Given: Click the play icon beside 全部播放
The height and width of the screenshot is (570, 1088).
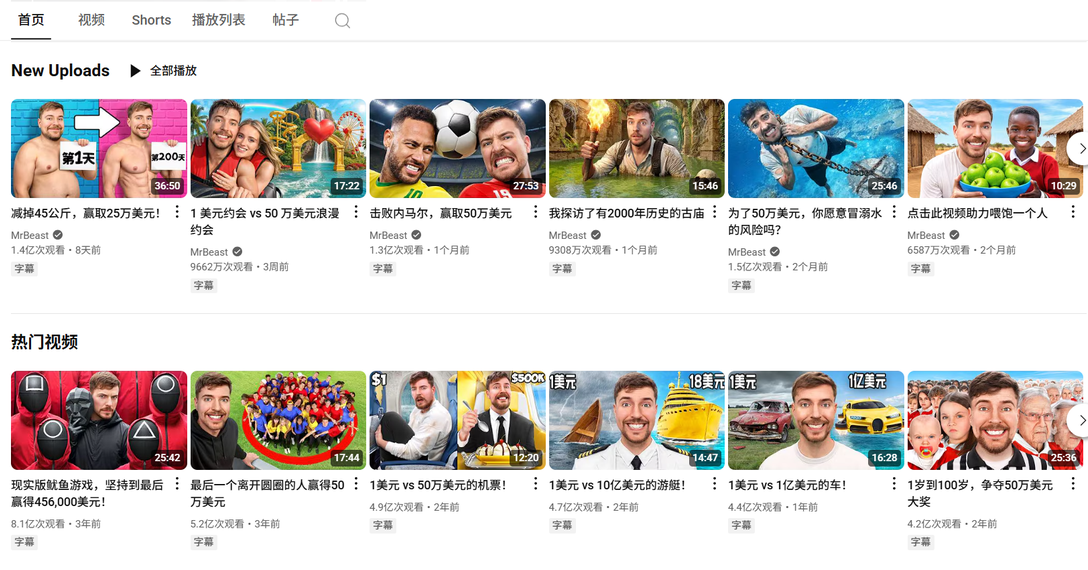Looking at the screenshot, I should [x=135, y=71].
